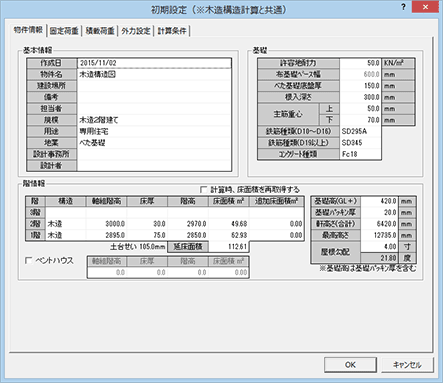Click the empty 備考 field

tap(154, 97)
